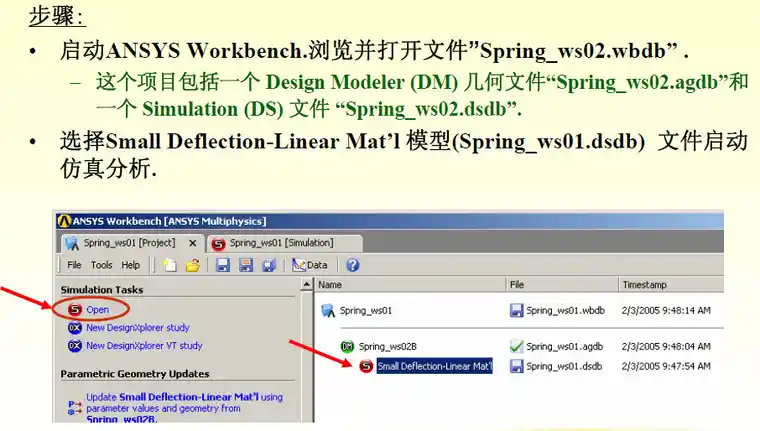Viewport: 760px width, 431px height.
Task: Switch to the Spring_ws01 [Simulation] tab
Action: [285, 243]
